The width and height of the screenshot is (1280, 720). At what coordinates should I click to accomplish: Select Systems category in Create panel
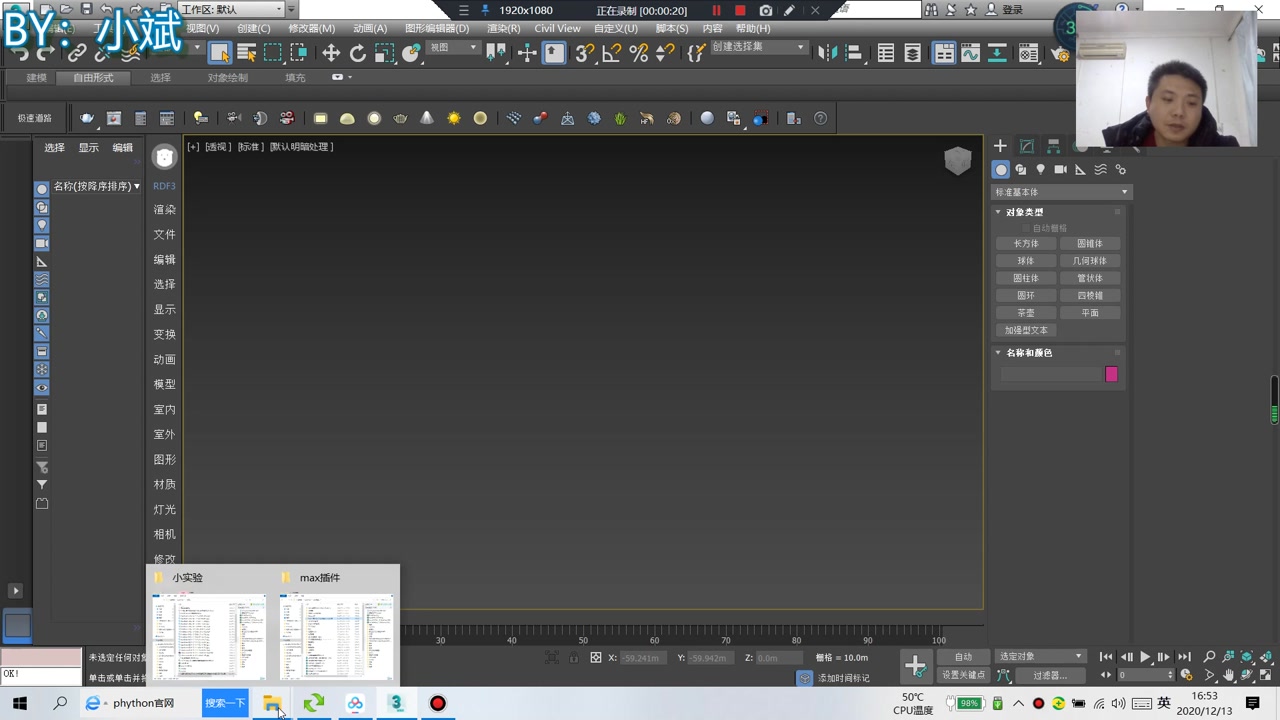[x=1120, y=170]
